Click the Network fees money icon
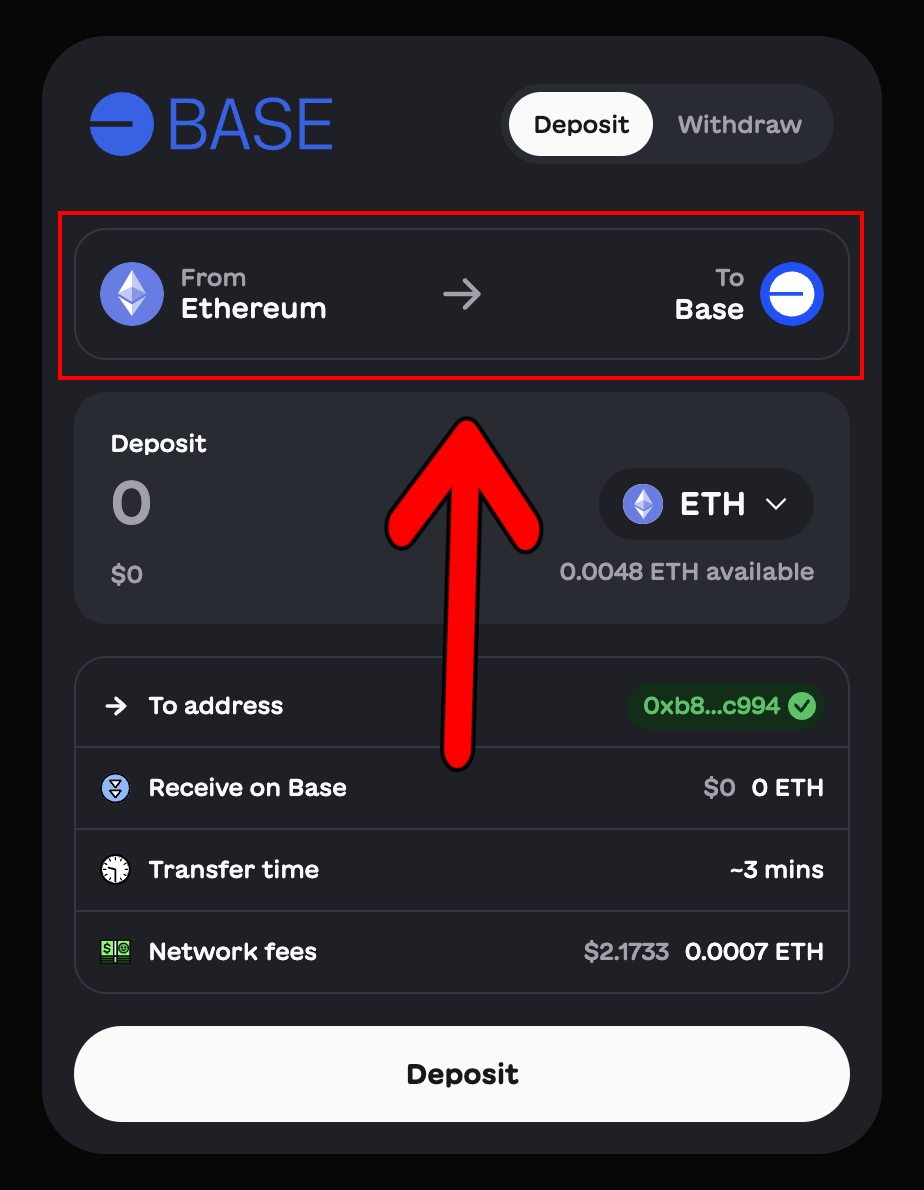 click(x=115, y=952)
